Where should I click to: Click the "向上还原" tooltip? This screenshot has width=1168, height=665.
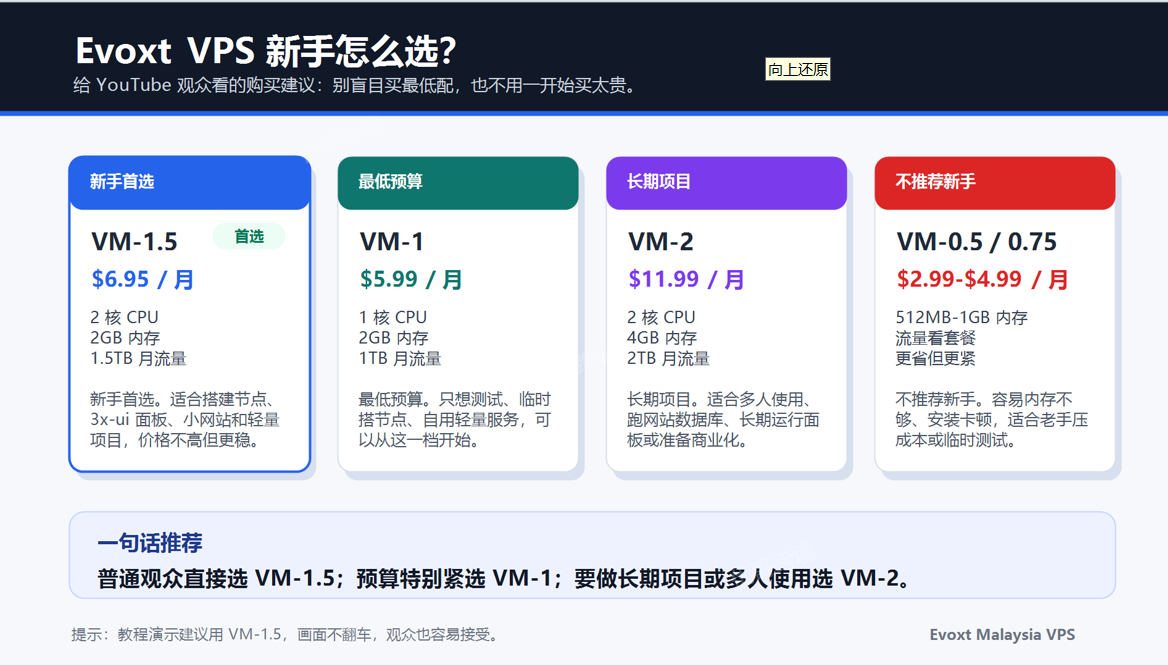coord(798,69)
